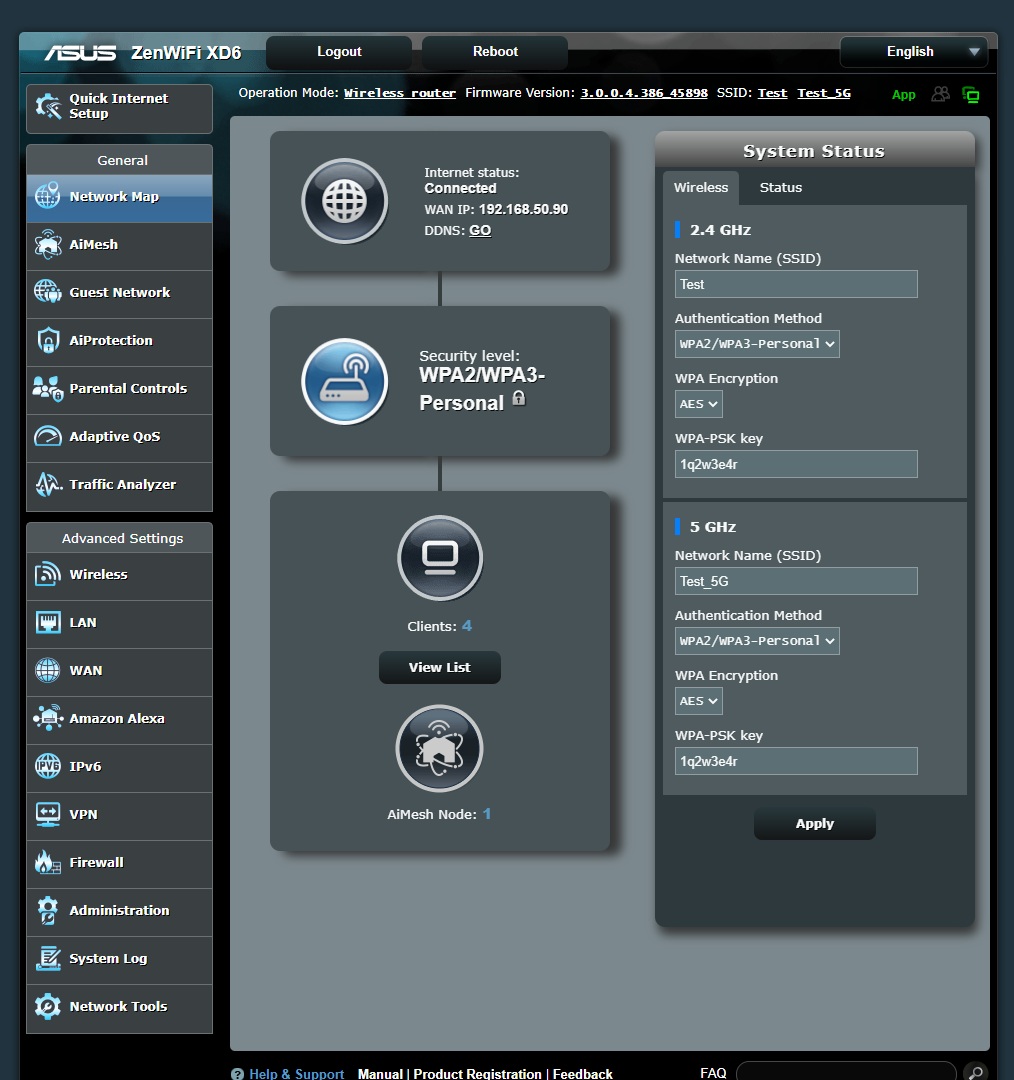Click the AiMesh Node house icon
Screen dimensions: 1014x1080
439,748
